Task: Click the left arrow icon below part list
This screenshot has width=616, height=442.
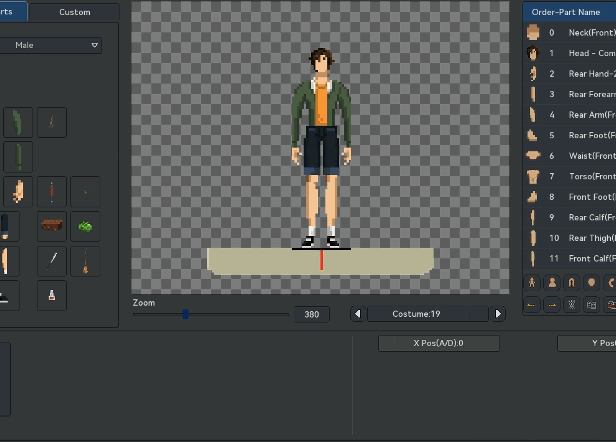Action: [x=532, y=304]
